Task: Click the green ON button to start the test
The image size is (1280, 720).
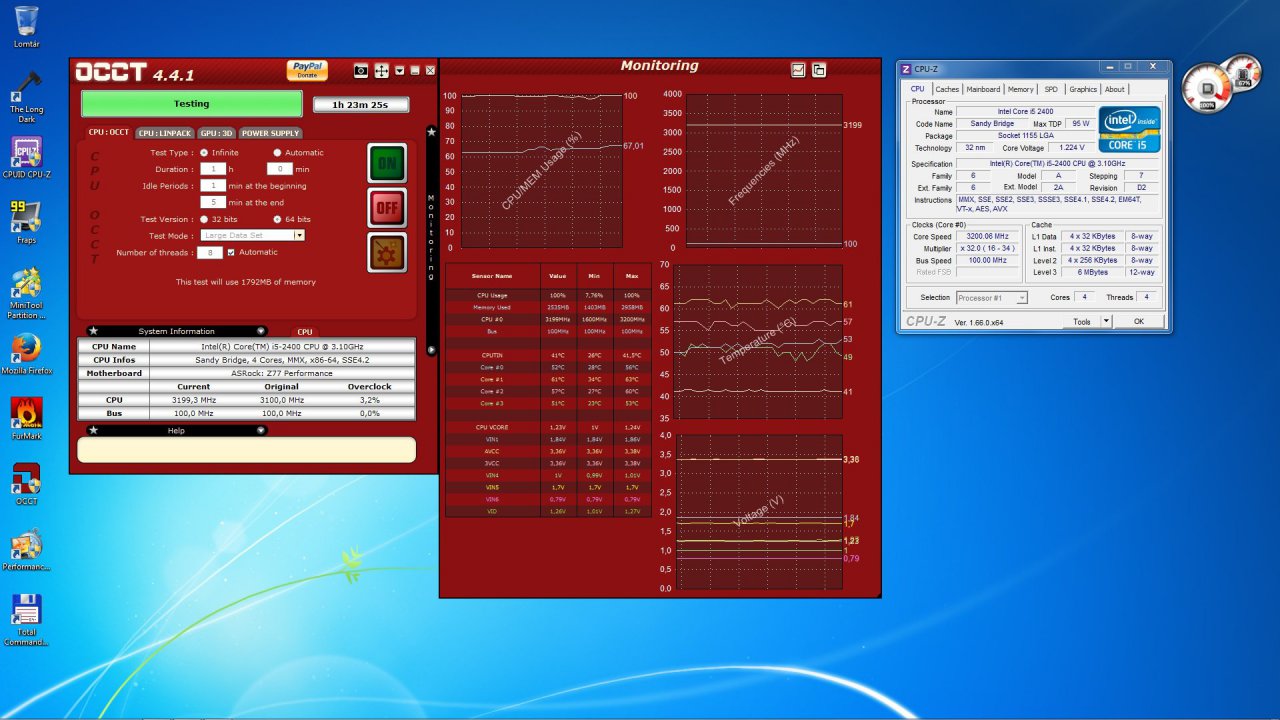Action: [x=386, y=163]
